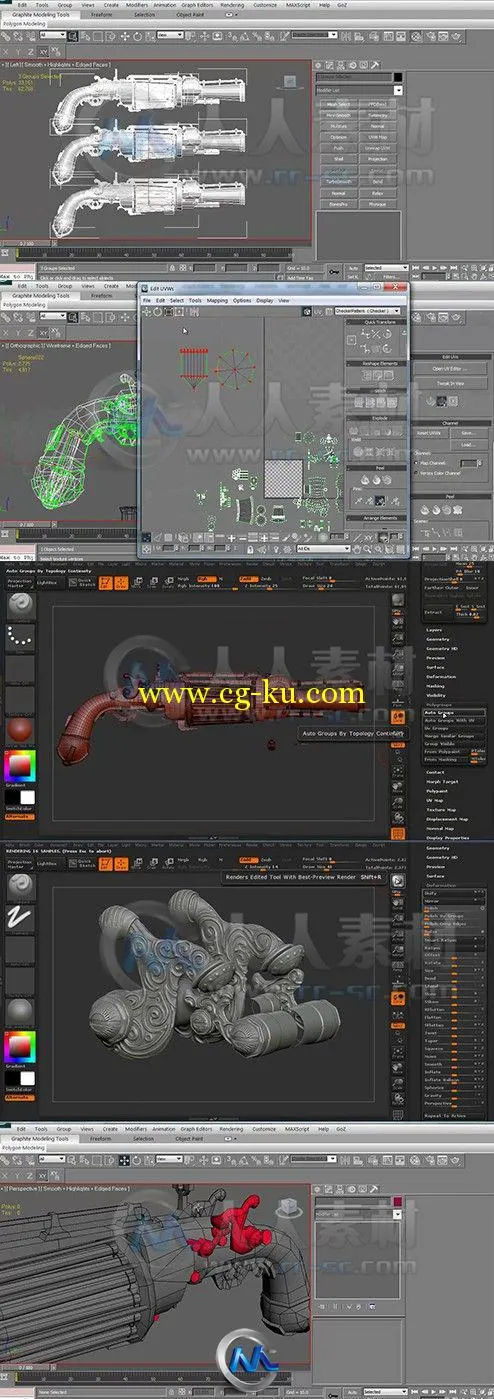This screenshot has width=494, height=1399.
Task: Click the Group Visible button in ZBrush
Action: point(454,744)
